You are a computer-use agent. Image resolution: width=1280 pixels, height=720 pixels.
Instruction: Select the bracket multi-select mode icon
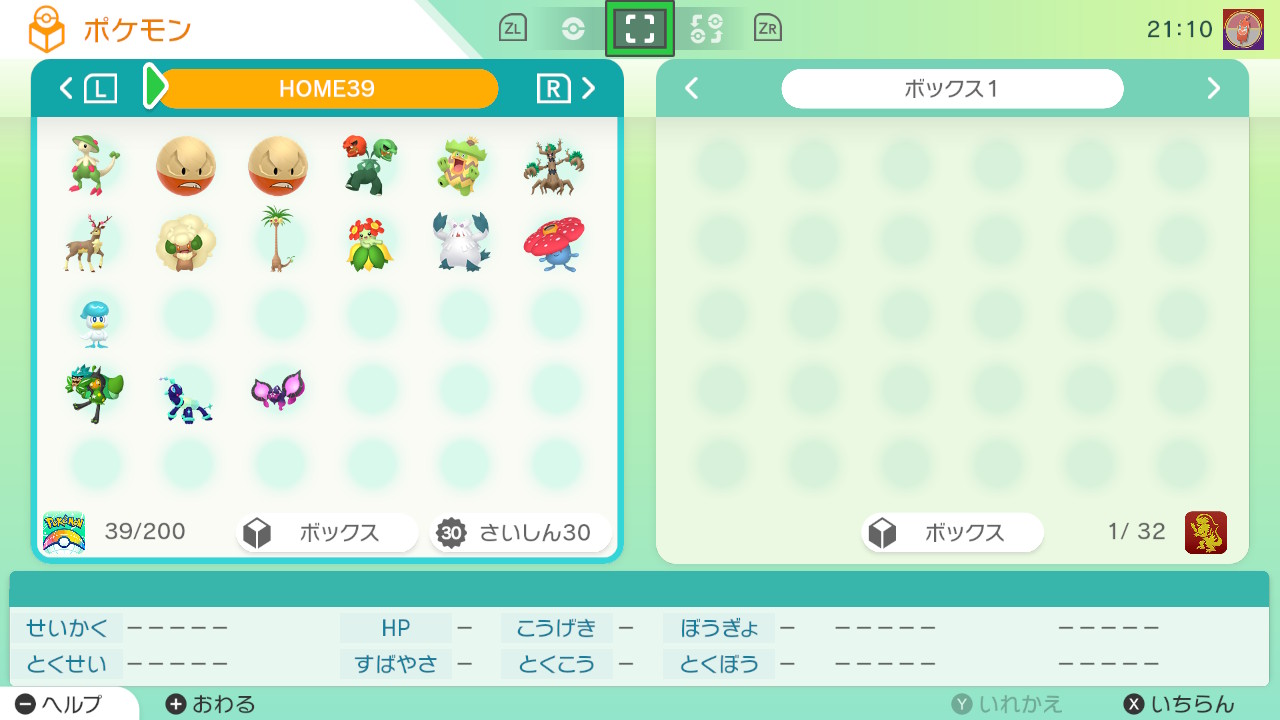coord(640,29)
